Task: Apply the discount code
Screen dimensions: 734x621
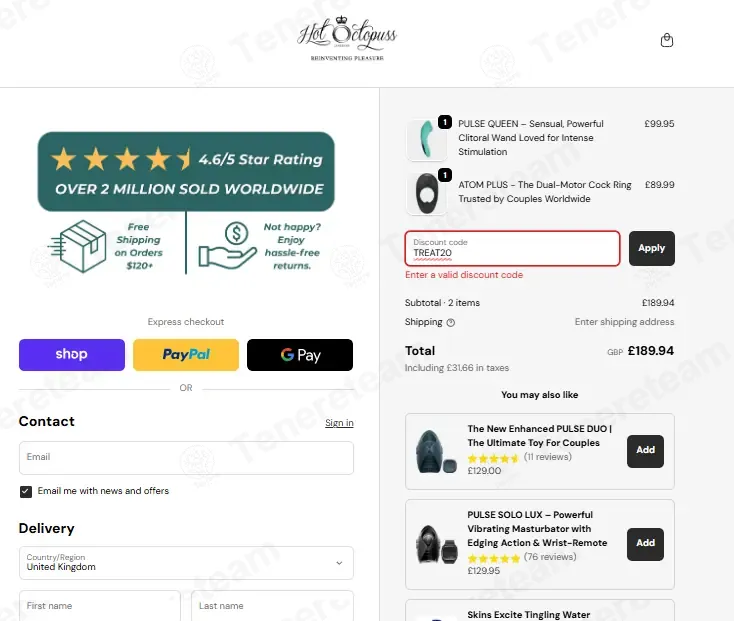Action: click(652, 248)
